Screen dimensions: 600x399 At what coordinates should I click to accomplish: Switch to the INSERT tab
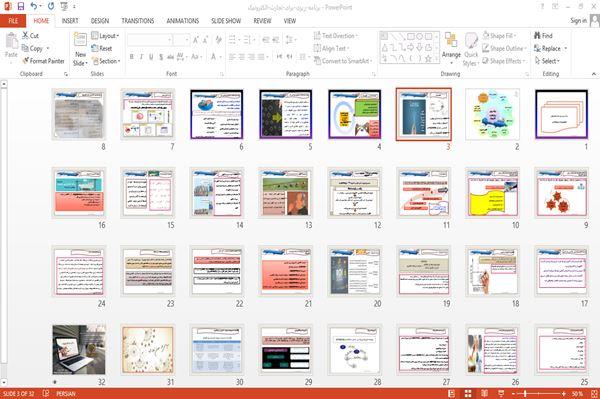(70, 21)
